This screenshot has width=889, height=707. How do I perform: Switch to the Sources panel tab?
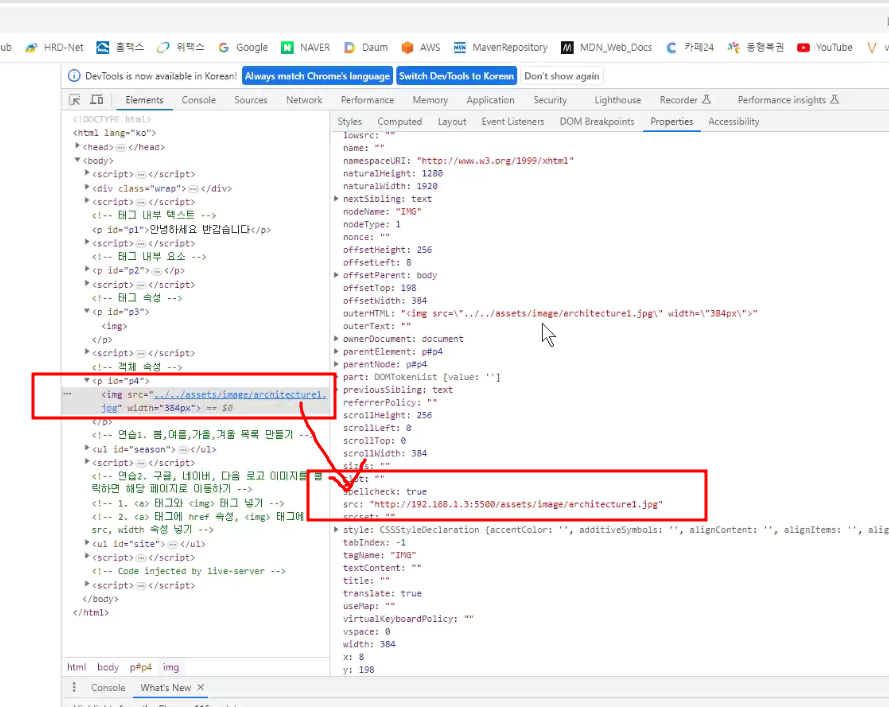click(x=251, y=100)
